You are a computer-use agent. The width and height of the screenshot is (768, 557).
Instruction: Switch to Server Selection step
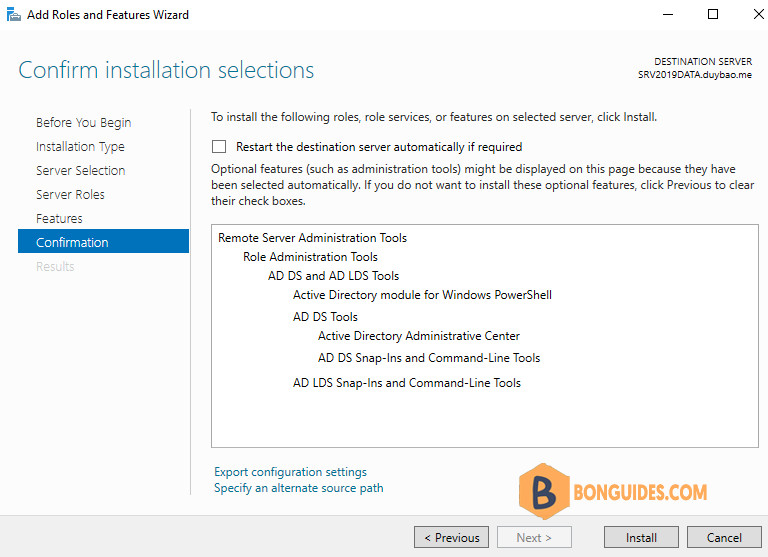tap(81, 170)
